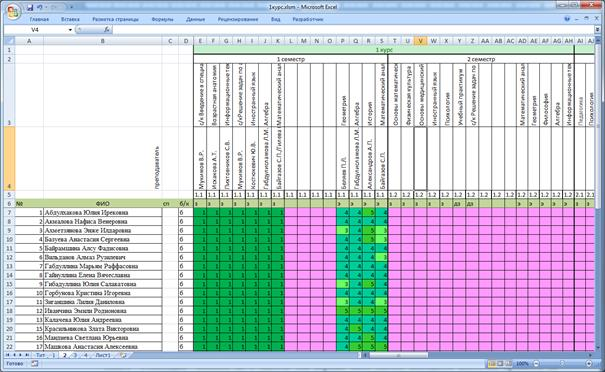Click the macro record icon in status bar
This screenshot has height=372, width=605.
(x=35, y=364)
